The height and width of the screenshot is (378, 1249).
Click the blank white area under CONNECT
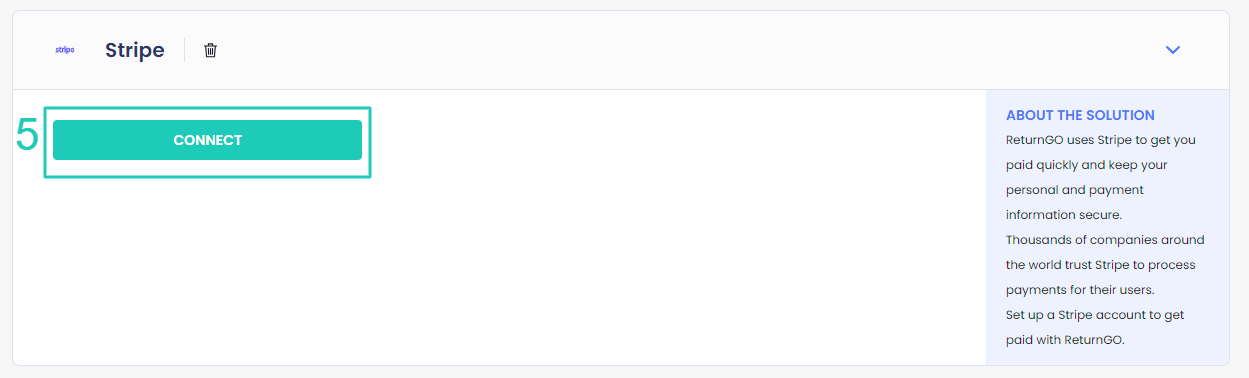500,270
